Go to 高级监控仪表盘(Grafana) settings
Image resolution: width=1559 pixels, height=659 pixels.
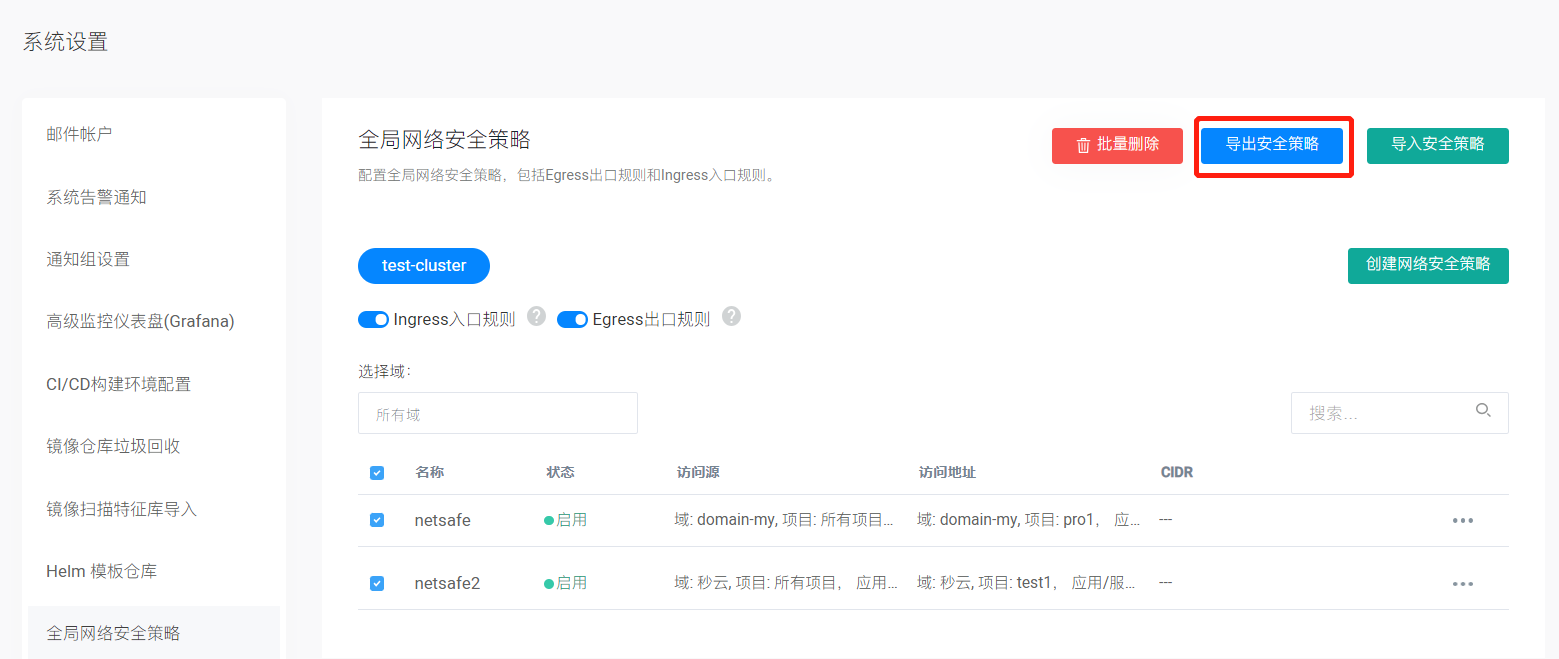[x=140, y=321]
